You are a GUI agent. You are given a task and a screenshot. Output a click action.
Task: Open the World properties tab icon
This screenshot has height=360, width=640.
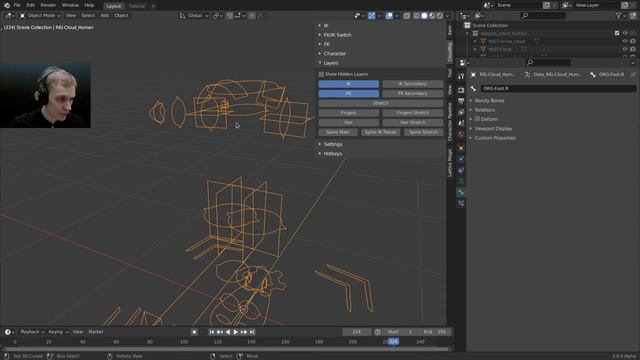tap(461, 134)
